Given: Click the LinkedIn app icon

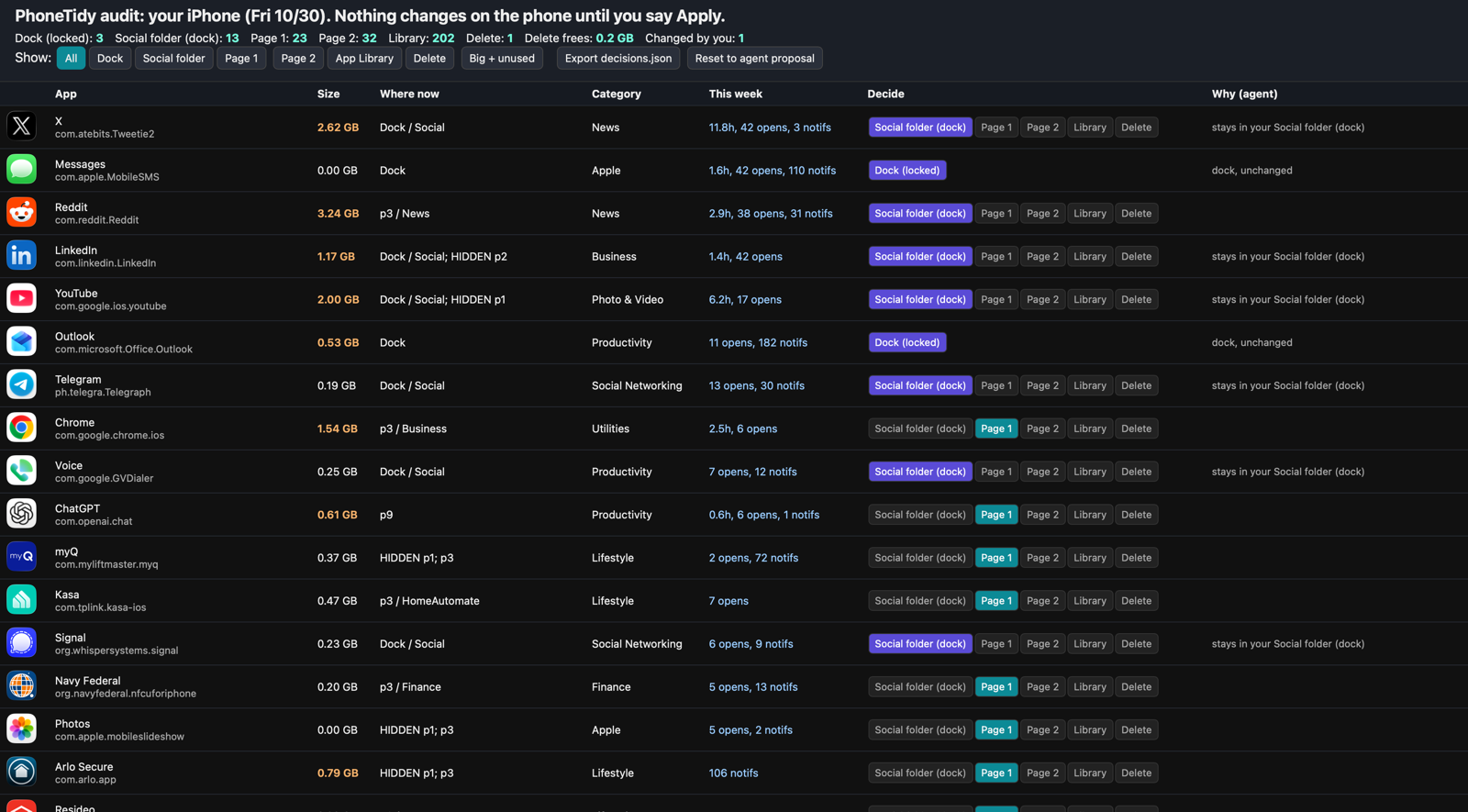Looking at the screenshot, I should [x=21, y=256].
